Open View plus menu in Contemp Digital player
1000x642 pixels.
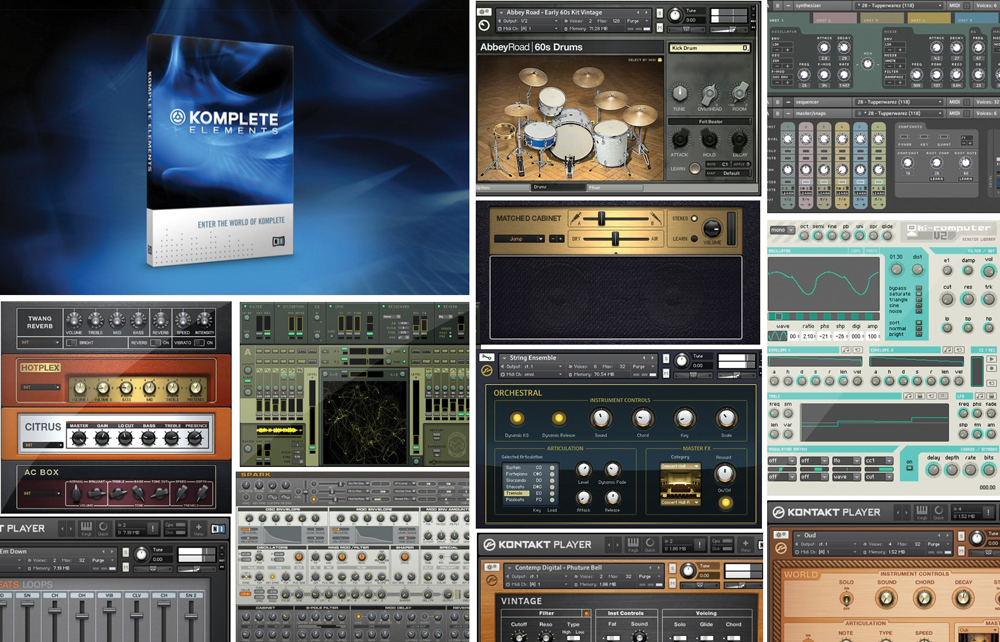(x=744, y=545)
